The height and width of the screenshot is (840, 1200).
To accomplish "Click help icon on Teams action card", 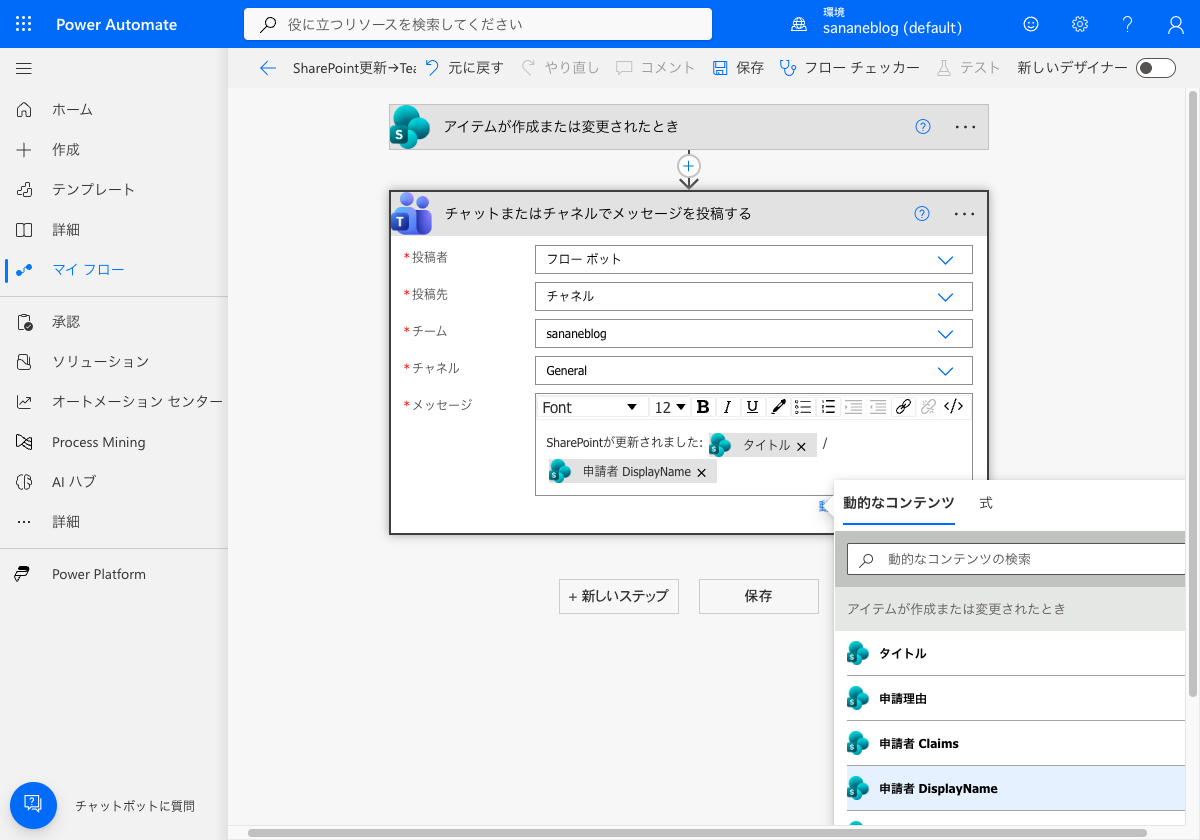I will click(x=923, y=213).
